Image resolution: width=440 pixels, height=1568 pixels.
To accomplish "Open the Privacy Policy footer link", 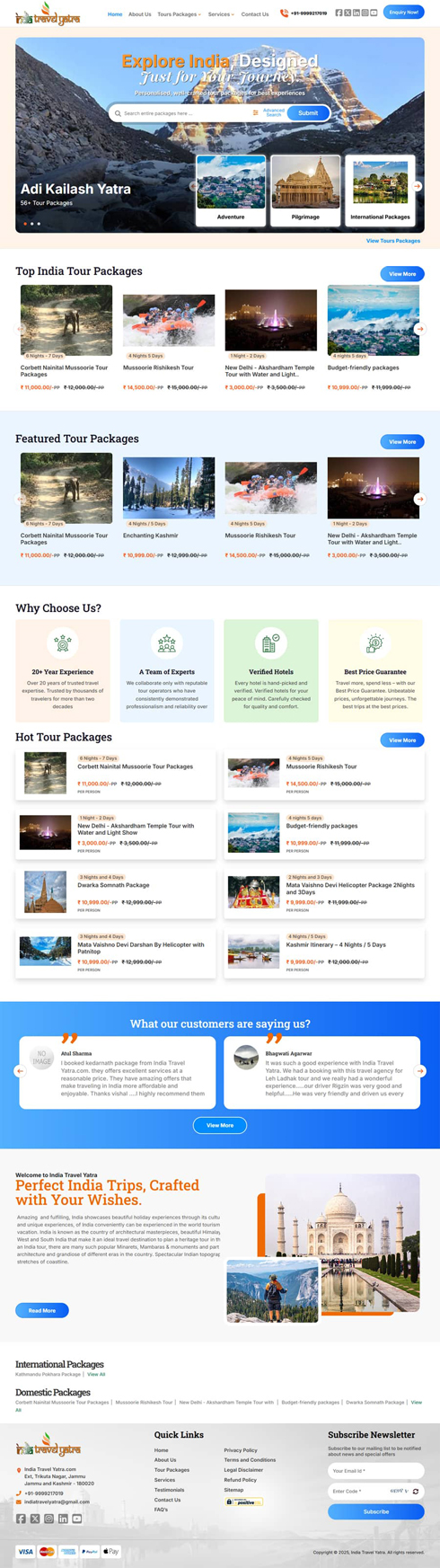I will [241, 1450].
